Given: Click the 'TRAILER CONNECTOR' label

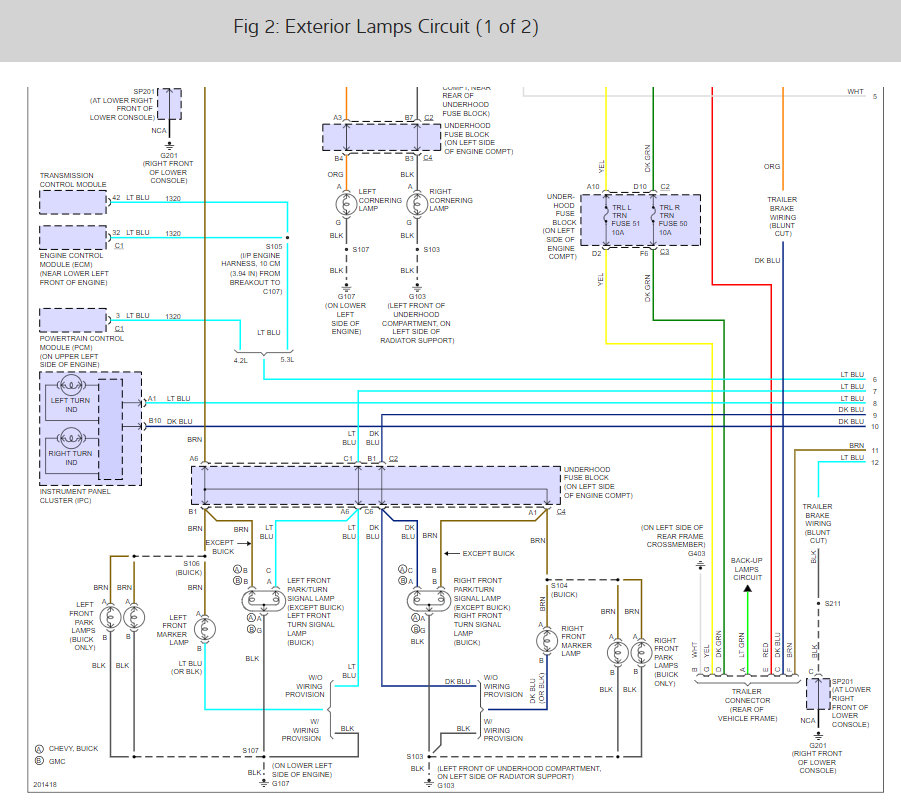Looking at the screenshot, I should click(747, 696).
